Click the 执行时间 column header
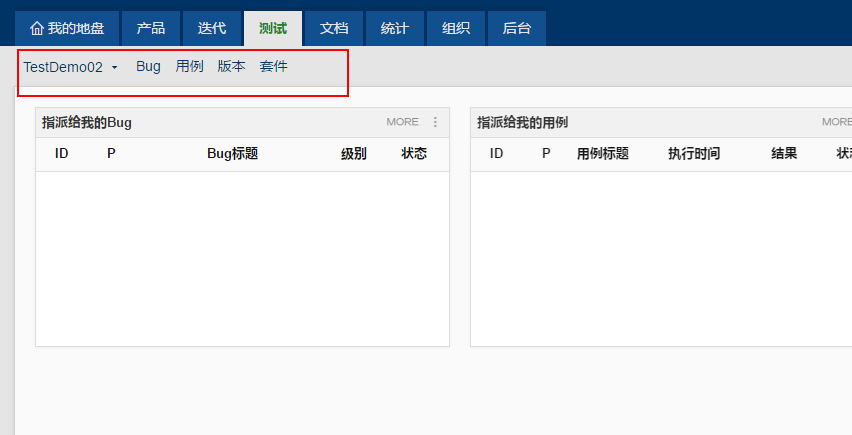This screenshot has width=852, height=435. [694, 154]
